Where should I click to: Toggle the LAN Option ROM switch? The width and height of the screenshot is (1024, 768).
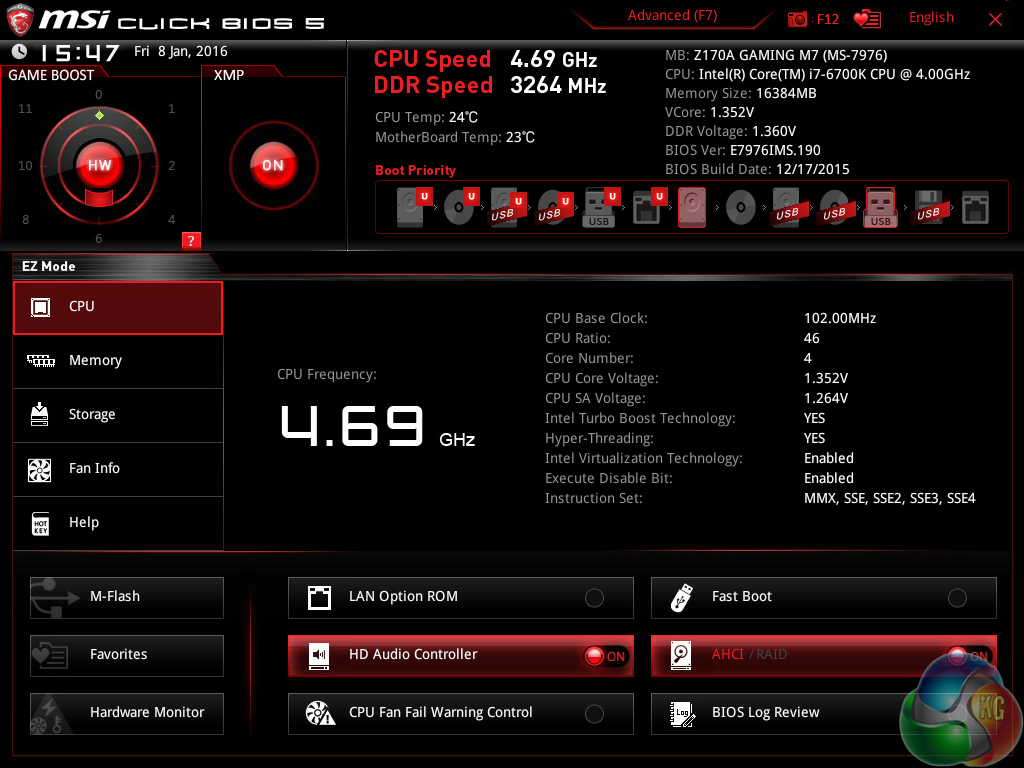(594, 598)
